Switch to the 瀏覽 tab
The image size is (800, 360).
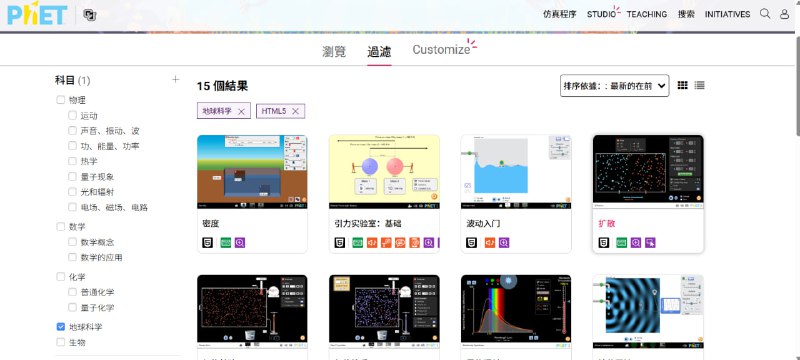(334, 52)
